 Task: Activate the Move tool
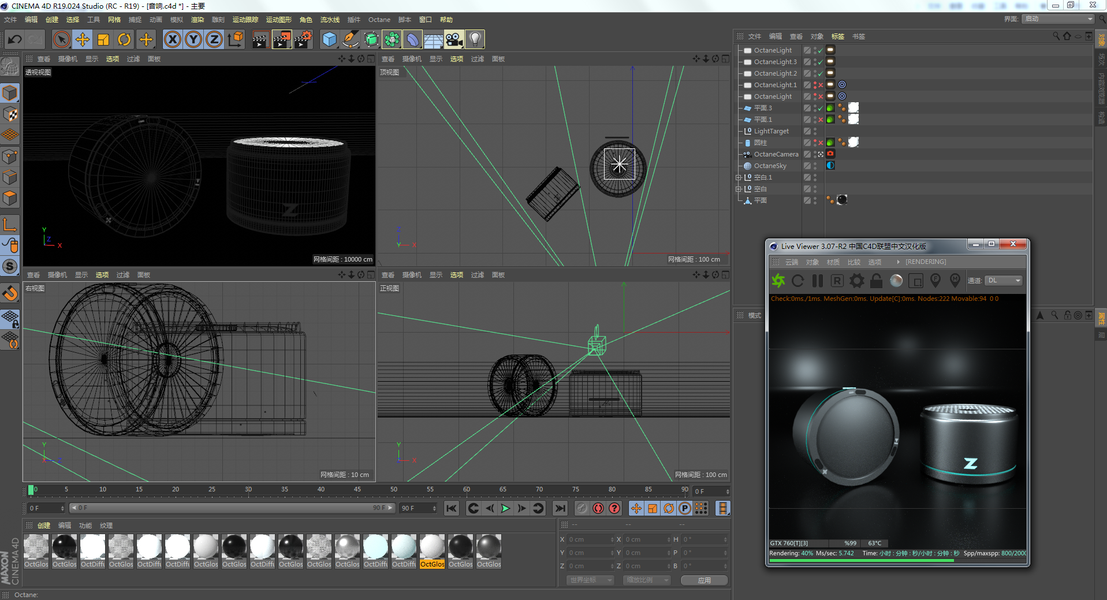coord(82,40)
